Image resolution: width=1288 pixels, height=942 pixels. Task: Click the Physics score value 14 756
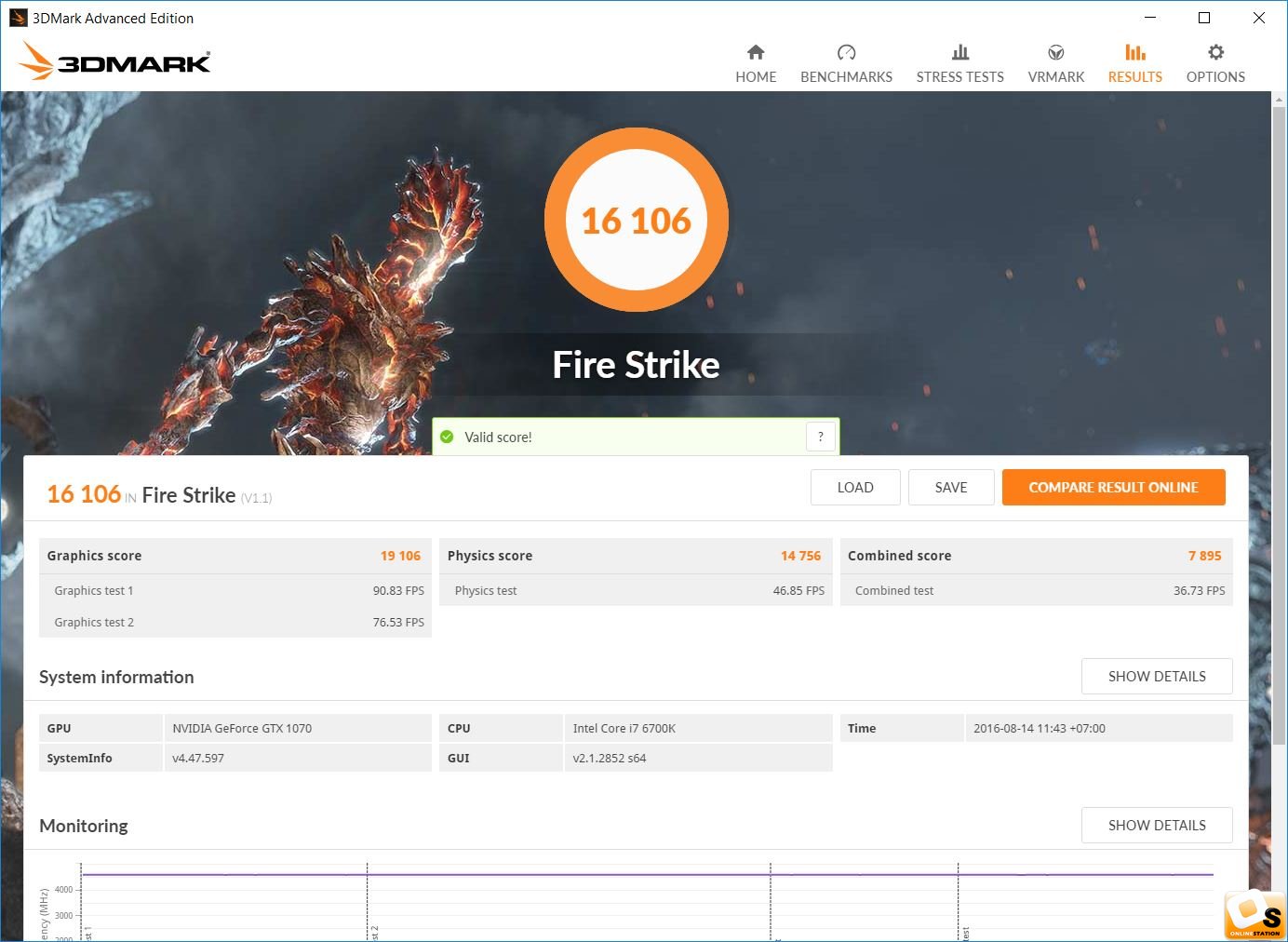pyautogui.click(x=800, y=556)
